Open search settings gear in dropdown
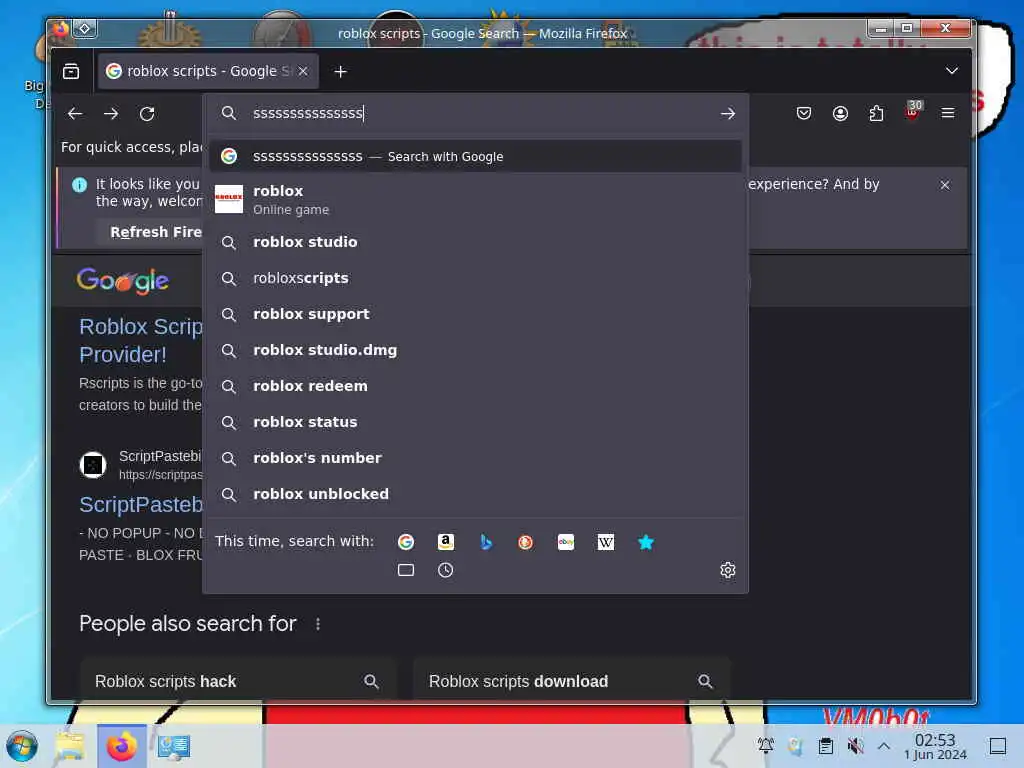This screenshot has height=768, width=1024. point(728,570)
